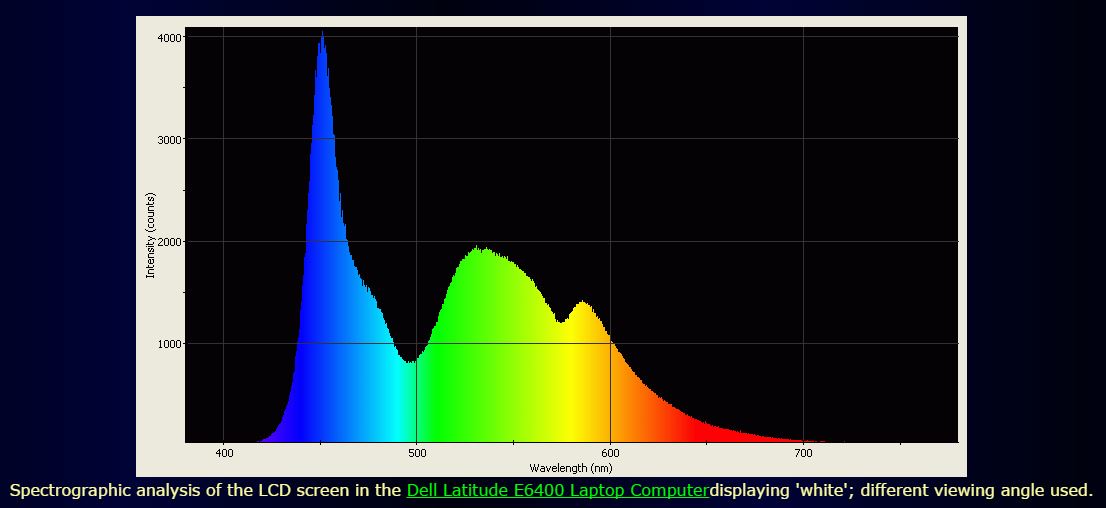This screenshot has height=508, width=1106.
Task: Click the 3000 label on the intensity axis
Action: 170,140
